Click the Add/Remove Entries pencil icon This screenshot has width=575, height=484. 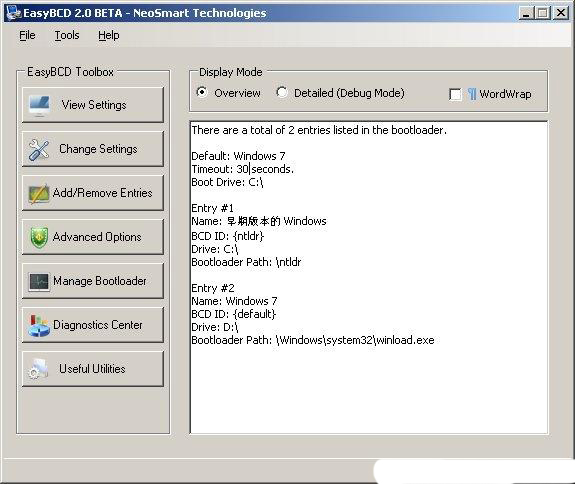pyautogui.click(x=39, y=193)
